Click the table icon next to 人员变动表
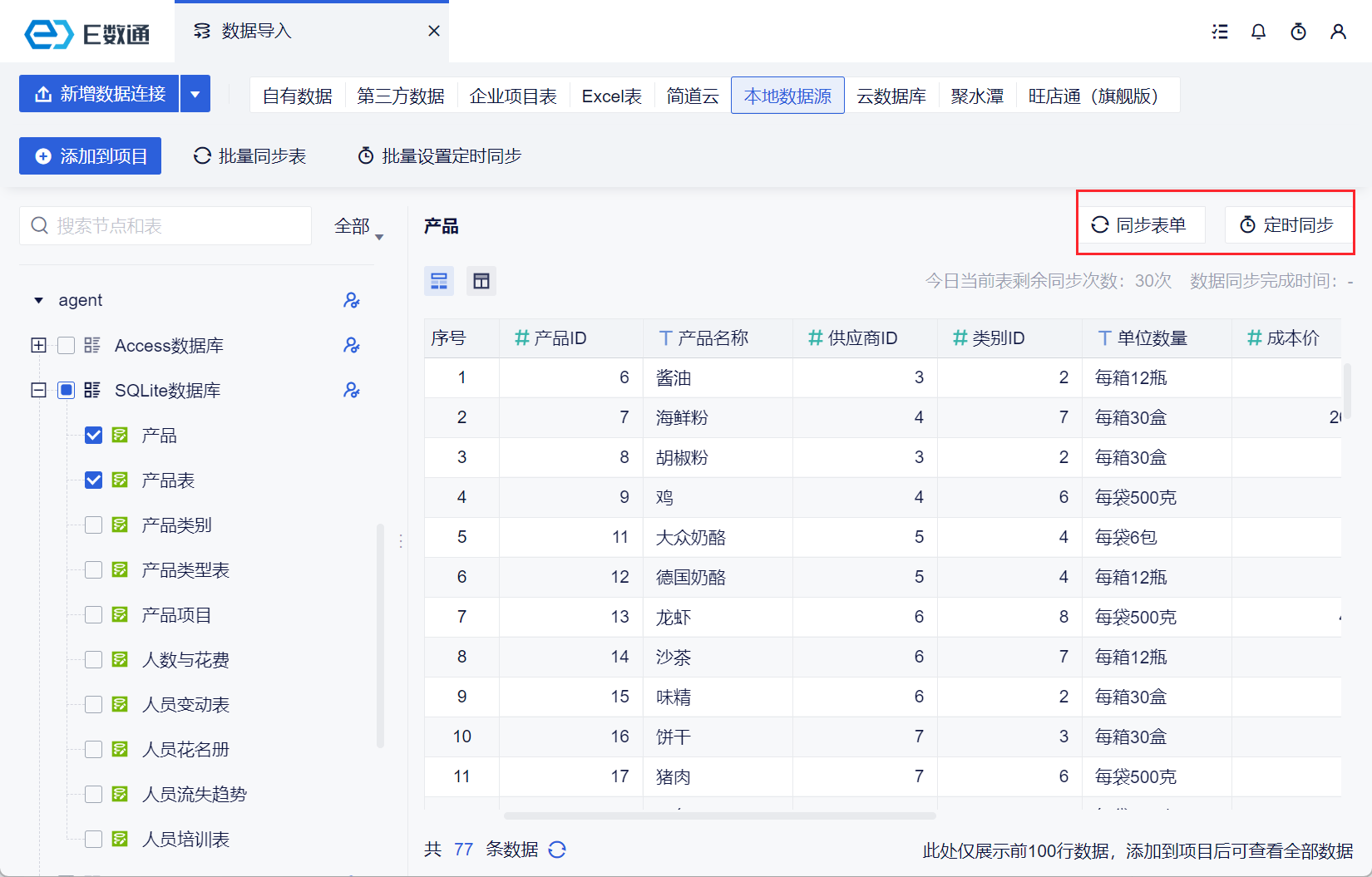 point(121,704)
